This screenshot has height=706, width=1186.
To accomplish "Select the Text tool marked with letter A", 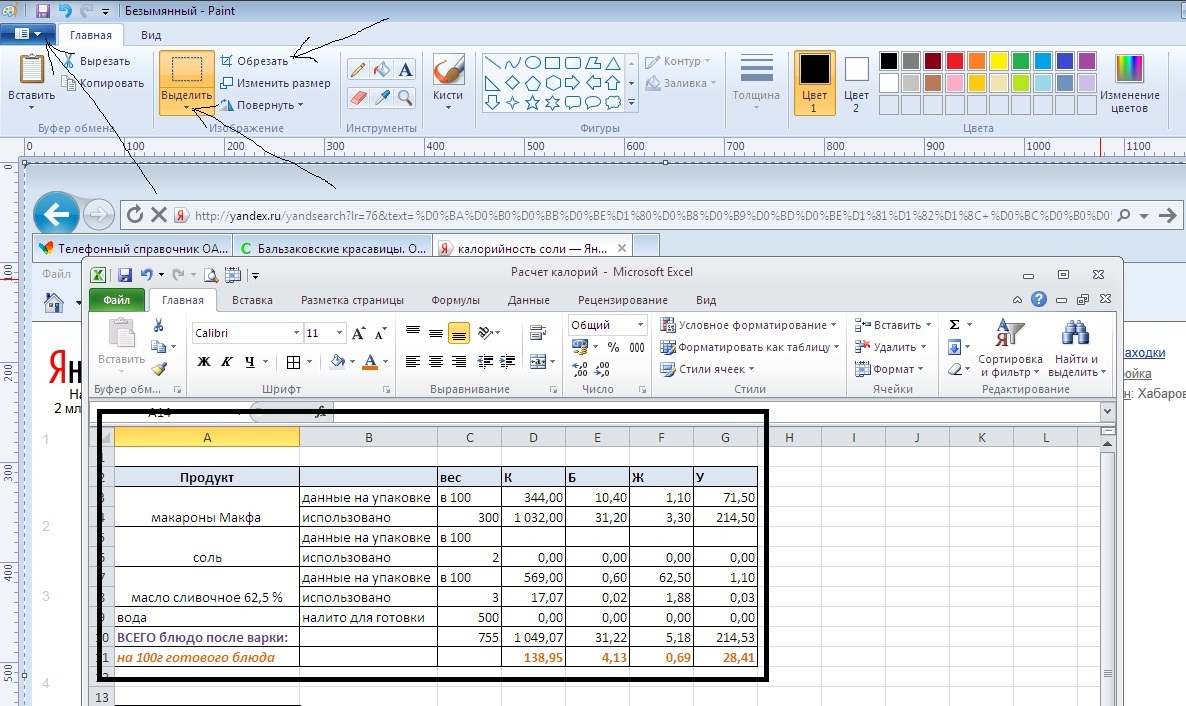I will (405, 70).
